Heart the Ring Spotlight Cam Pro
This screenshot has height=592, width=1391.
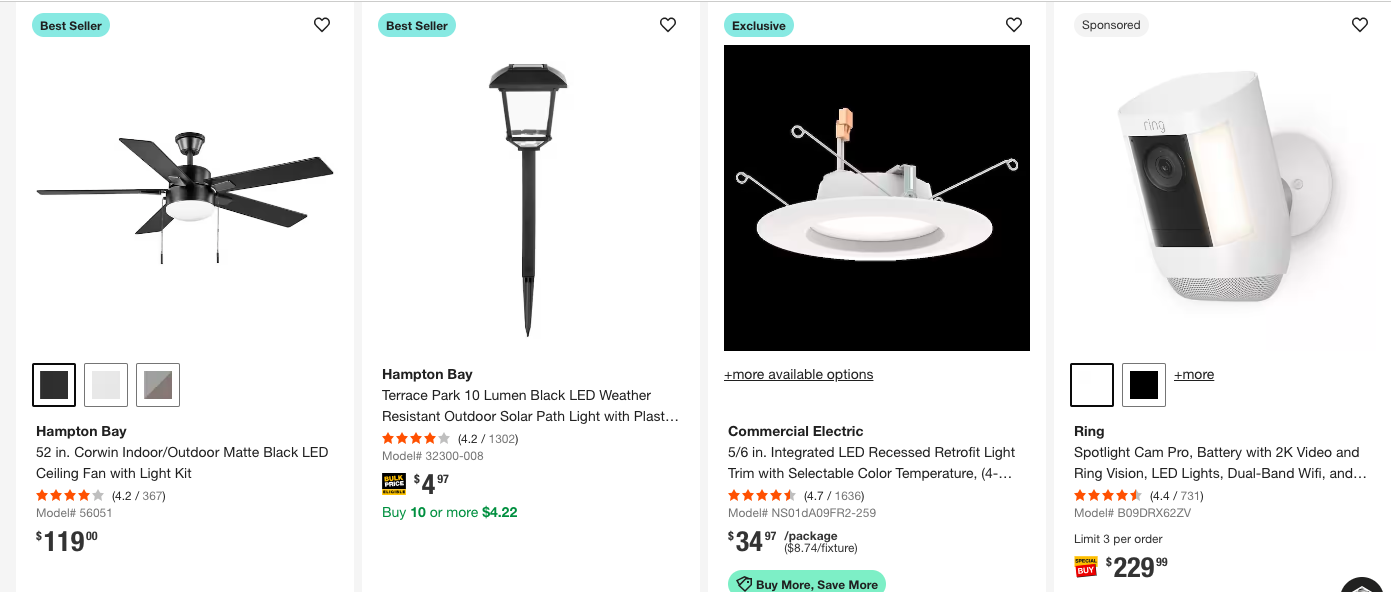(x=1360, y=25)
